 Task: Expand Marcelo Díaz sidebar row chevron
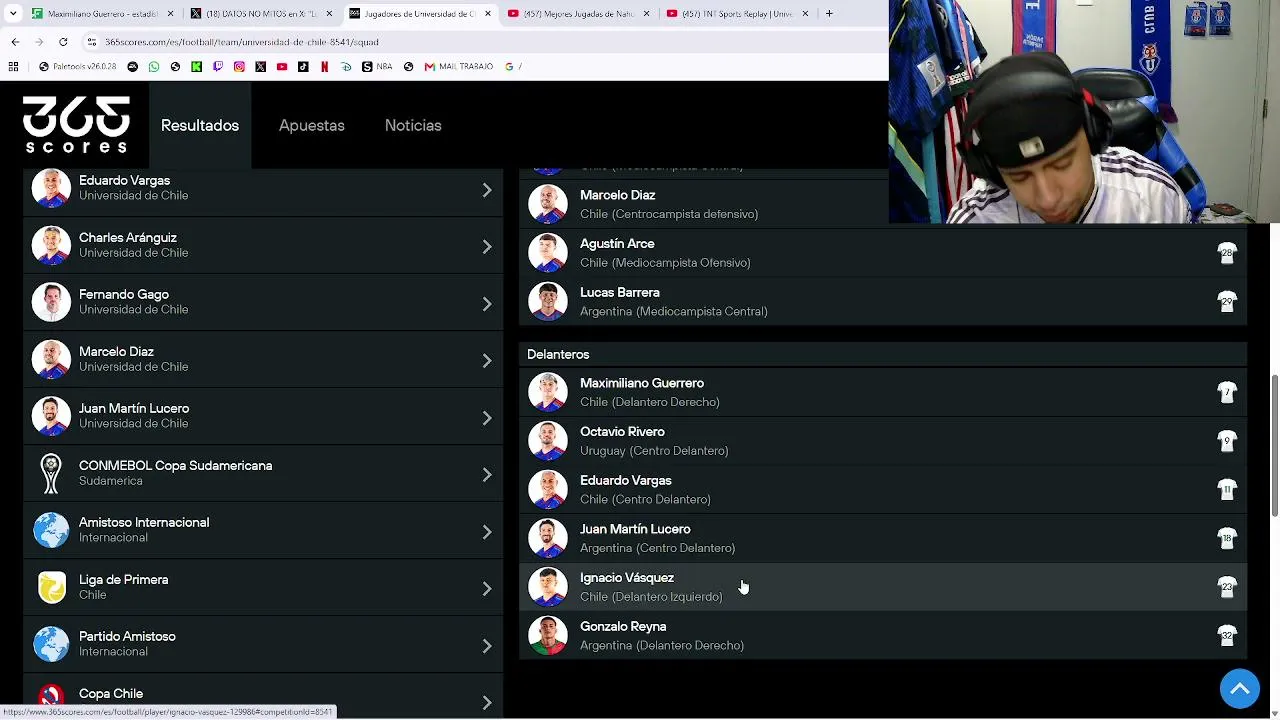coord(487,360)
